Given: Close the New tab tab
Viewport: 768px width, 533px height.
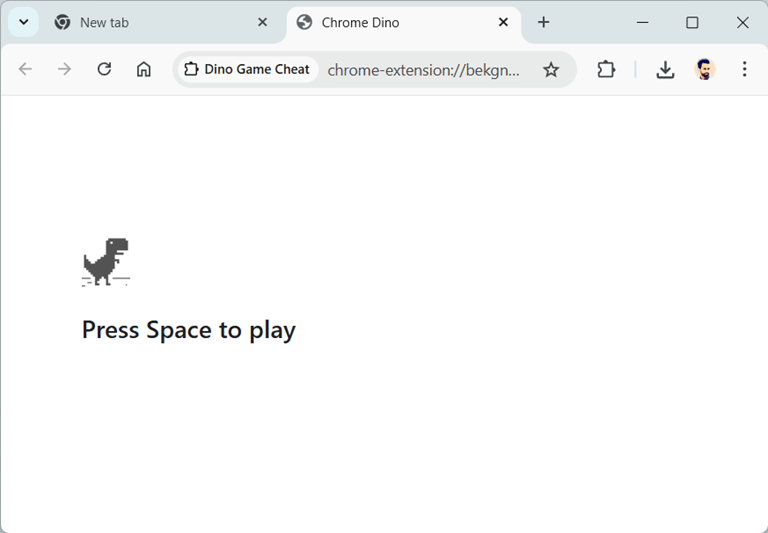Looking at the screenshot, I should pyautogui.click(x=262, y=22).
